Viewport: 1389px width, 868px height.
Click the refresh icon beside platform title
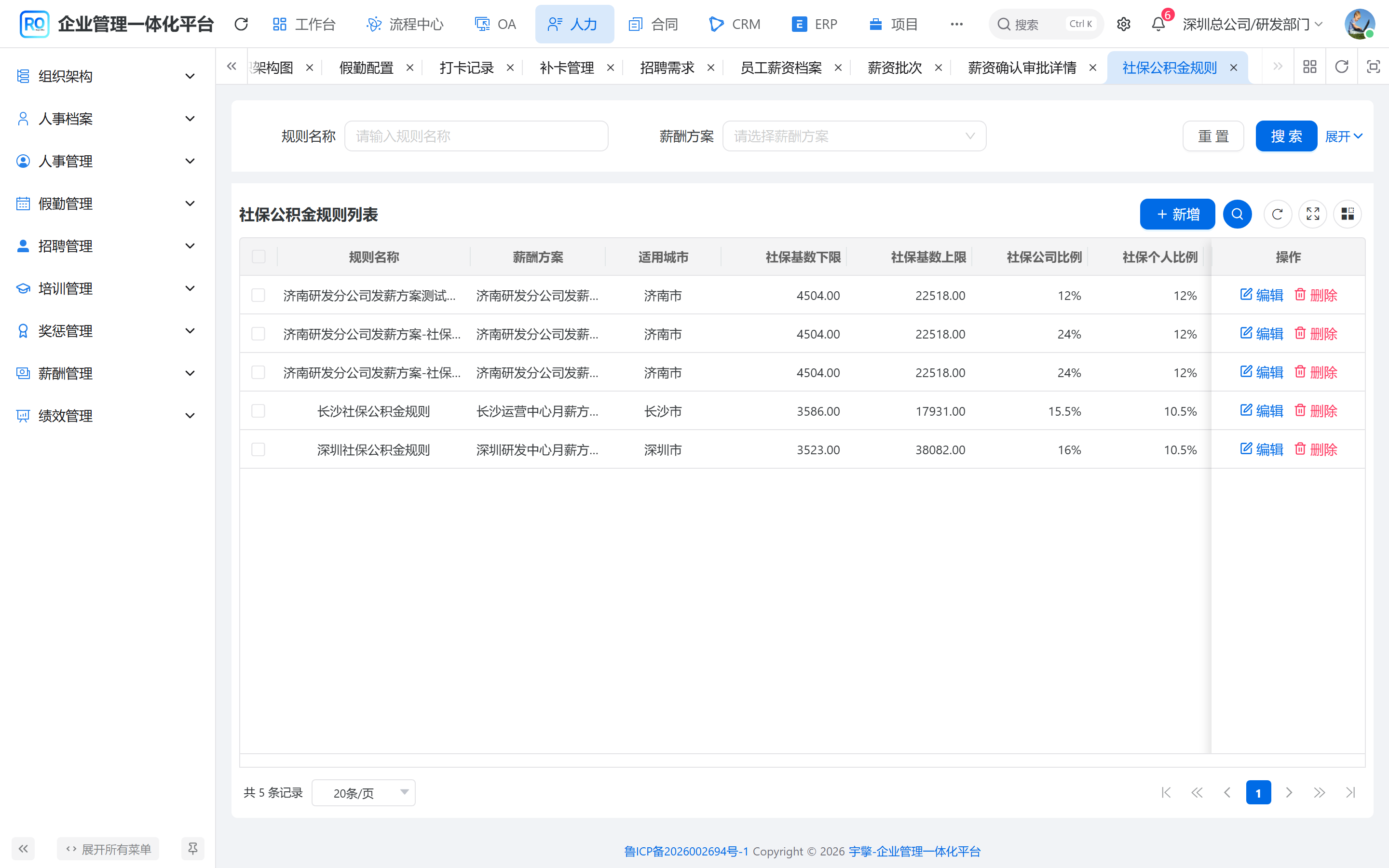point(241,24)
